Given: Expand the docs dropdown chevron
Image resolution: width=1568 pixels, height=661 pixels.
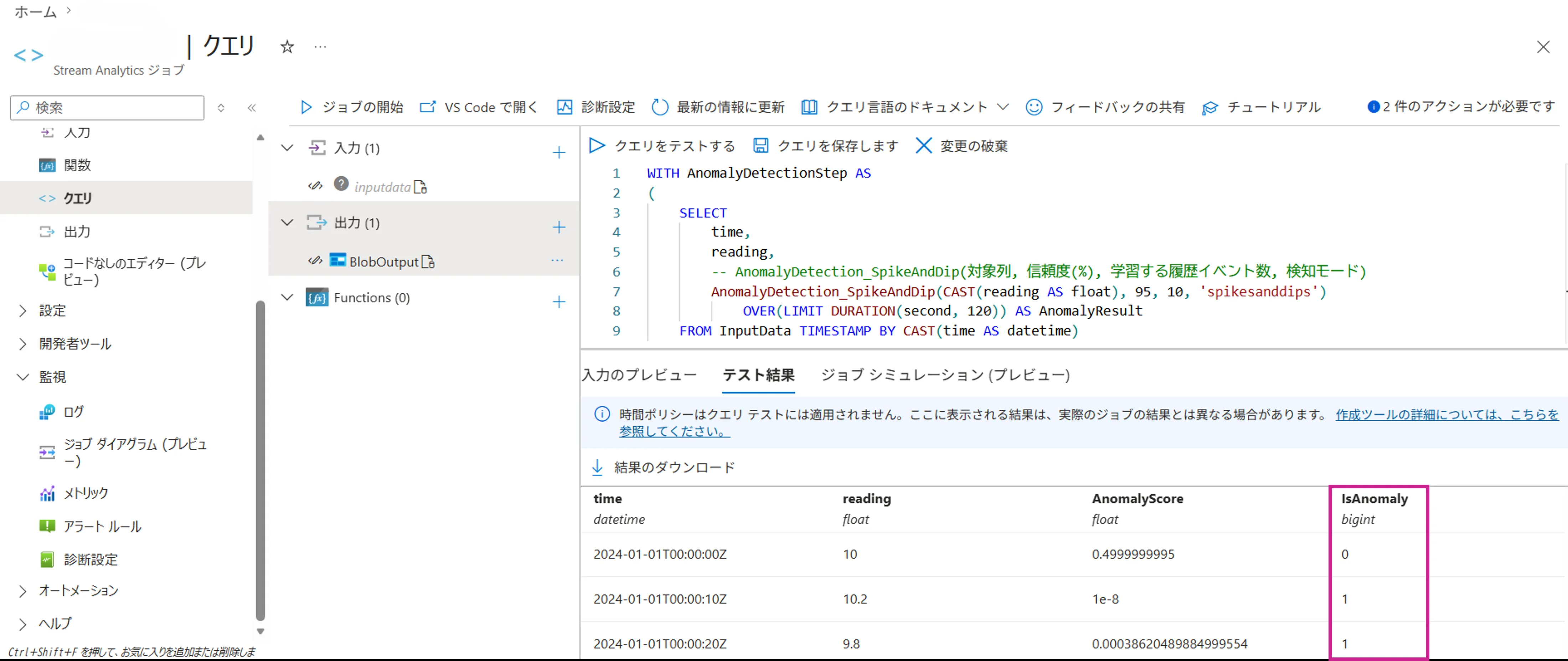Looking at the screenshot, I should coord(1002,108).
